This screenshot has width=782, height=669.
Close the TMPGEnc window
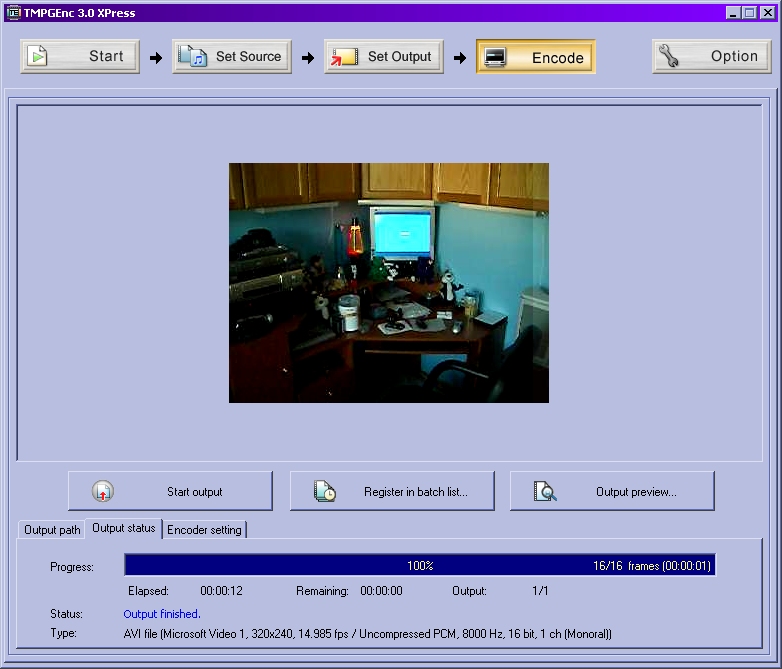[x=768, y=12]
